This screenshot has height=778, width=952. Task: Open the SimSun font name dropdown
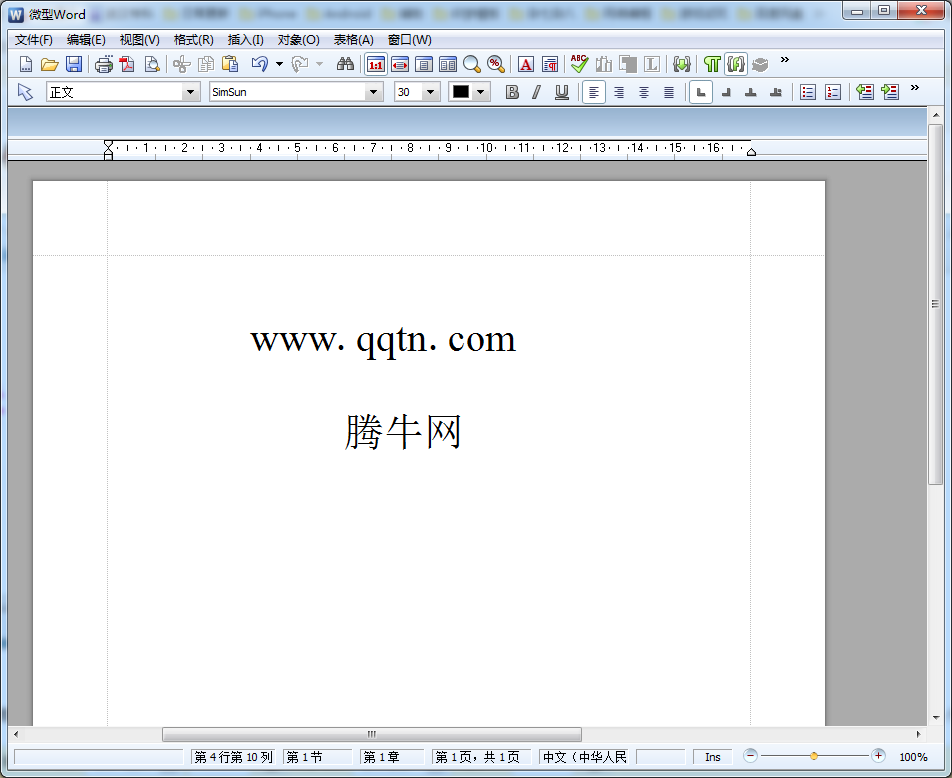[x=374, y=92]
